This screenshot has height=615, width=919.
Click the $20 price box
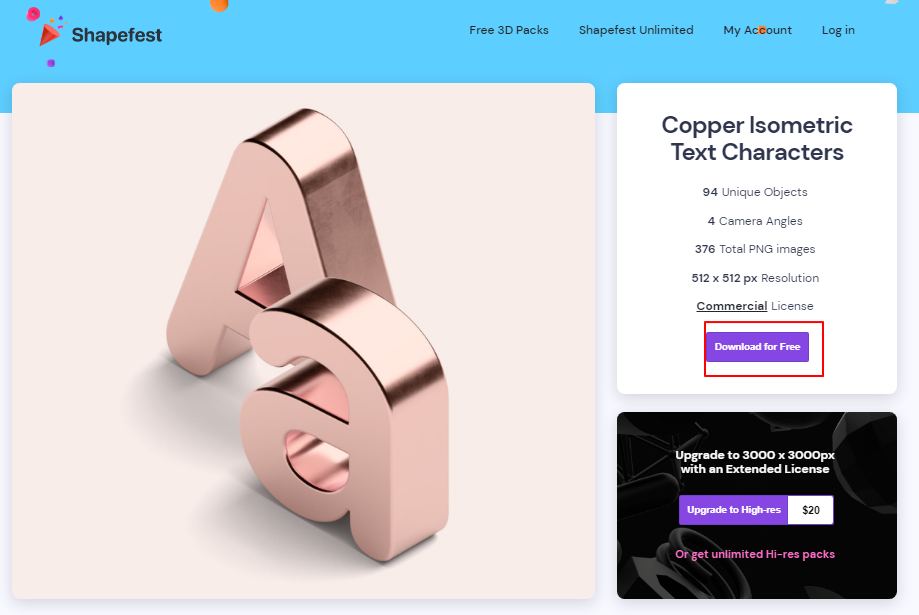pos(811,510)
